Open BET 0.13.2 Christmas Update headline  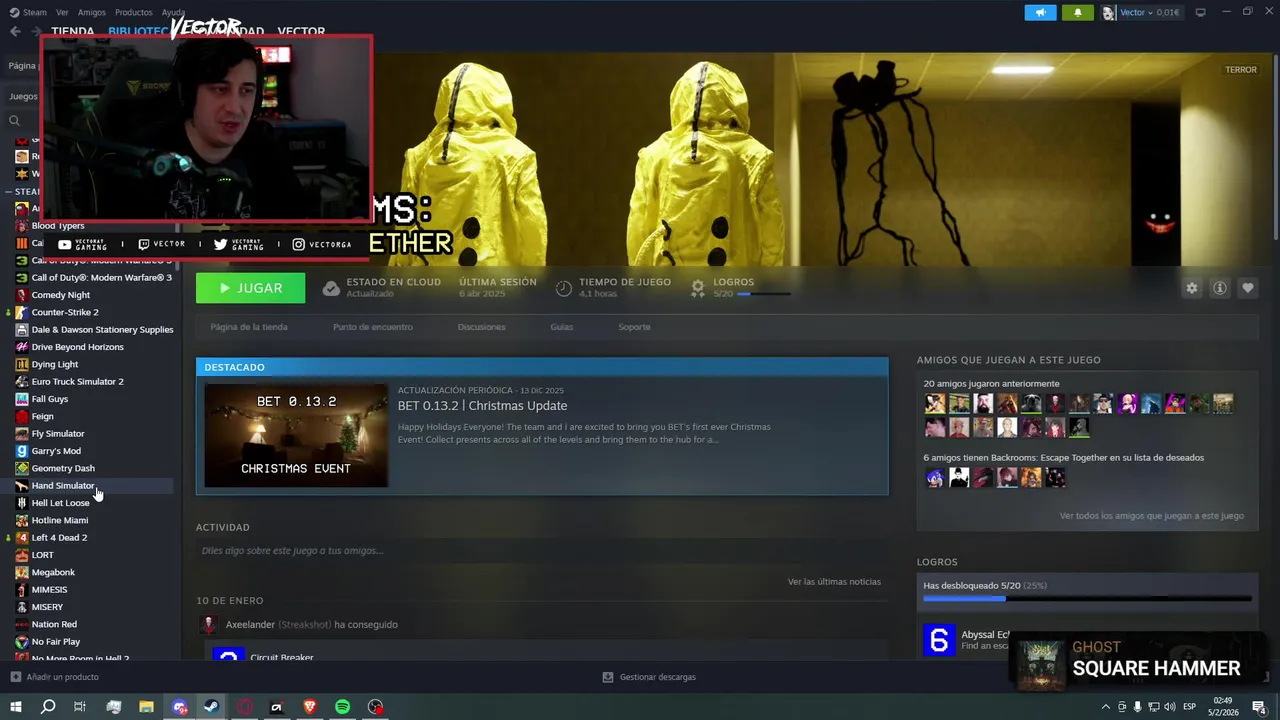coord(482,405)
